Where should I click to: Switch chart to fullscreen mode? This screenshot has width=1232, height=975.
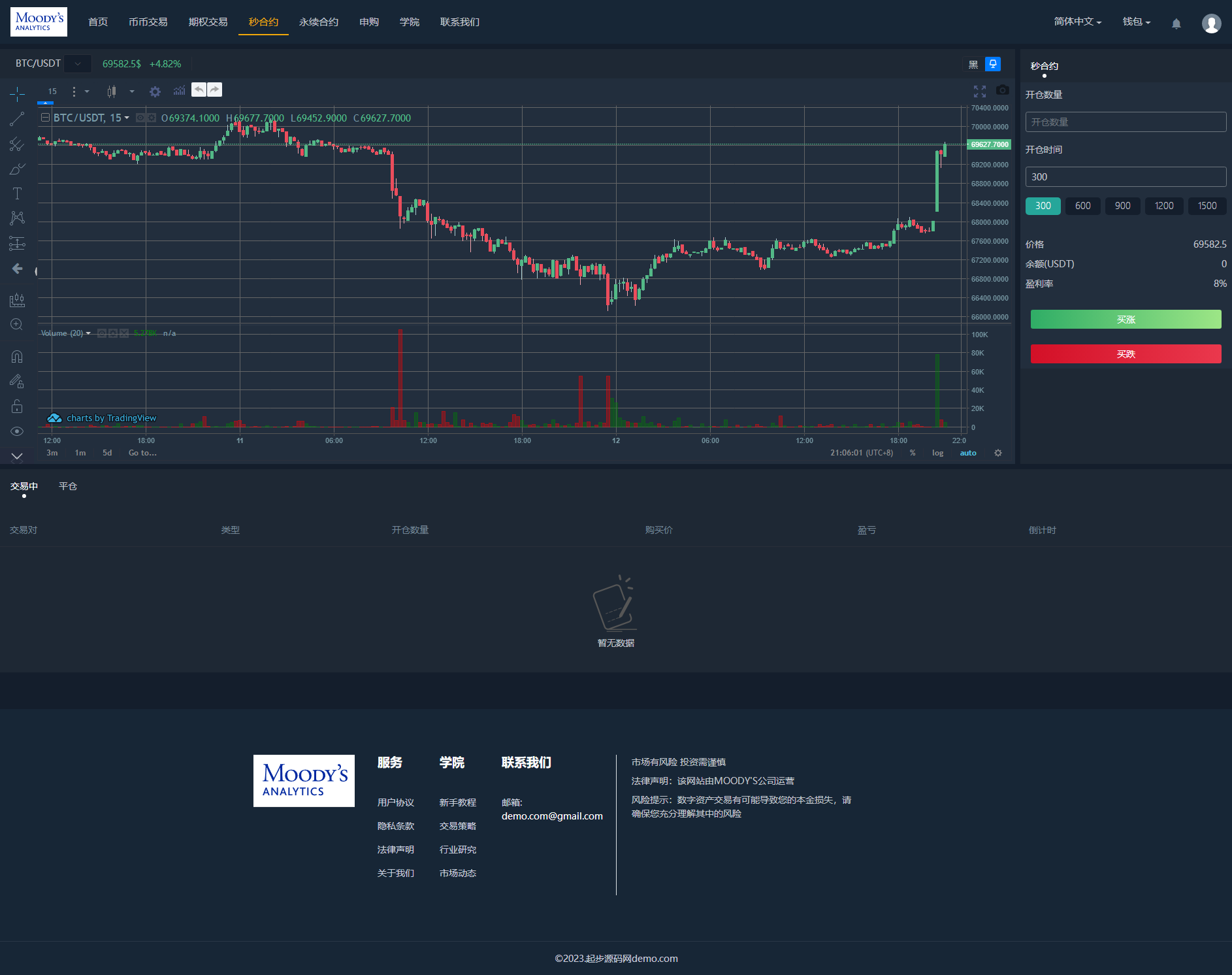979,91
